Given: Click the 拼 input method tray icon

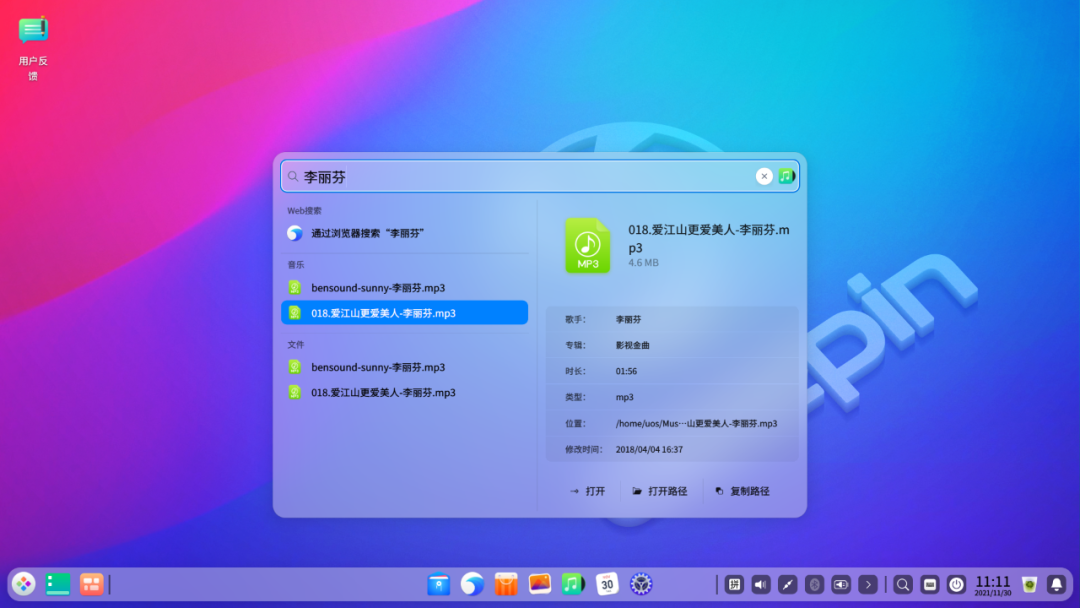Looking at the screenshot, I should pos(734,585).
